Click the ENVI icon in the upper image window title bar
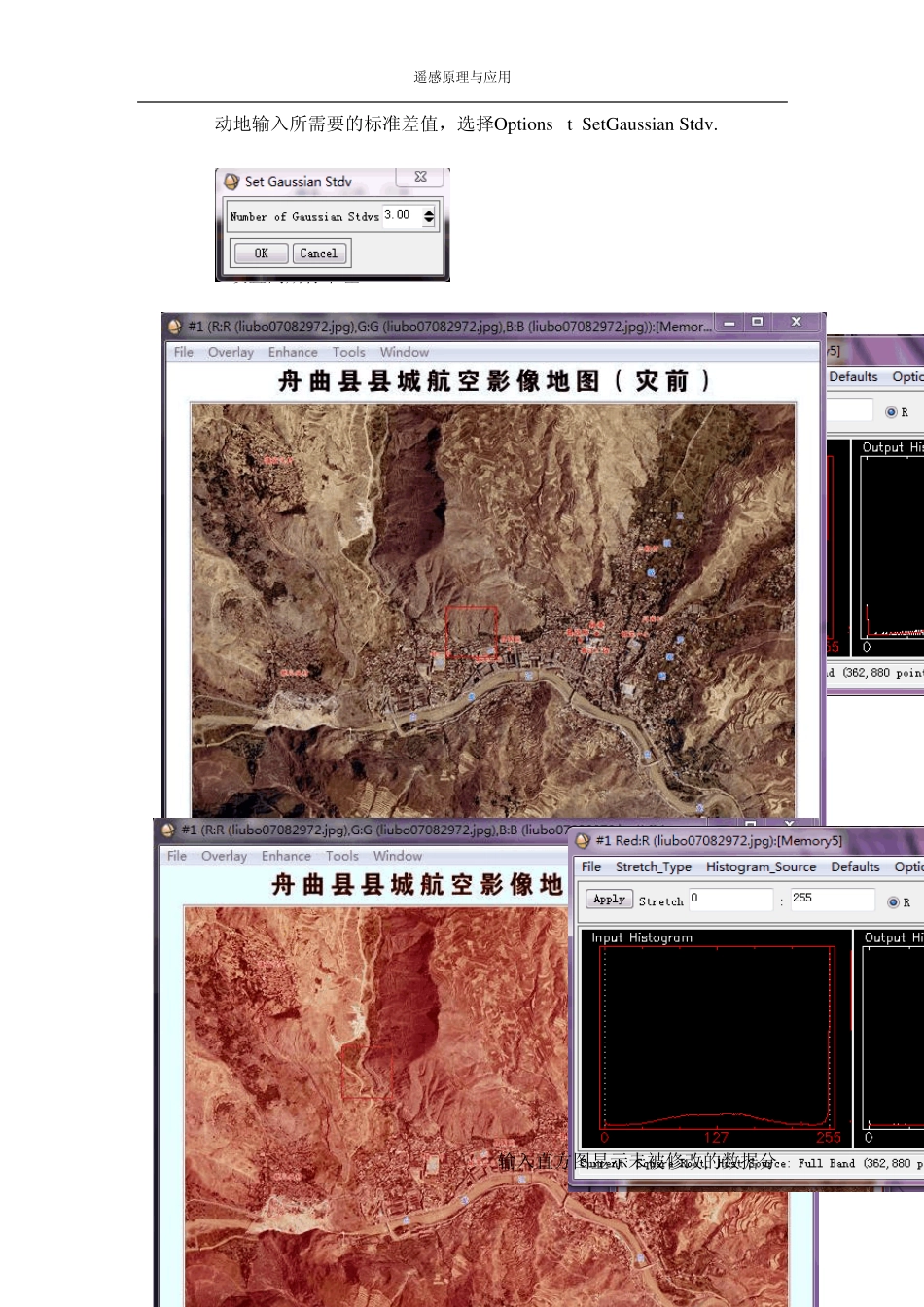 175,327
